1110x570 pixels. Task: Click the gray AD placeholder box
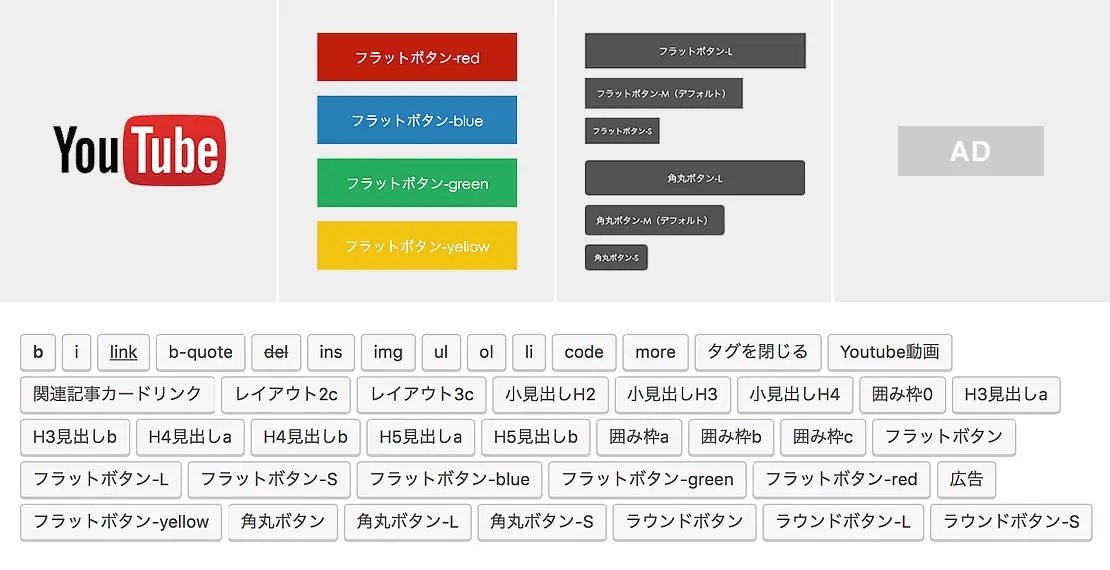click(x=970, y=151)
